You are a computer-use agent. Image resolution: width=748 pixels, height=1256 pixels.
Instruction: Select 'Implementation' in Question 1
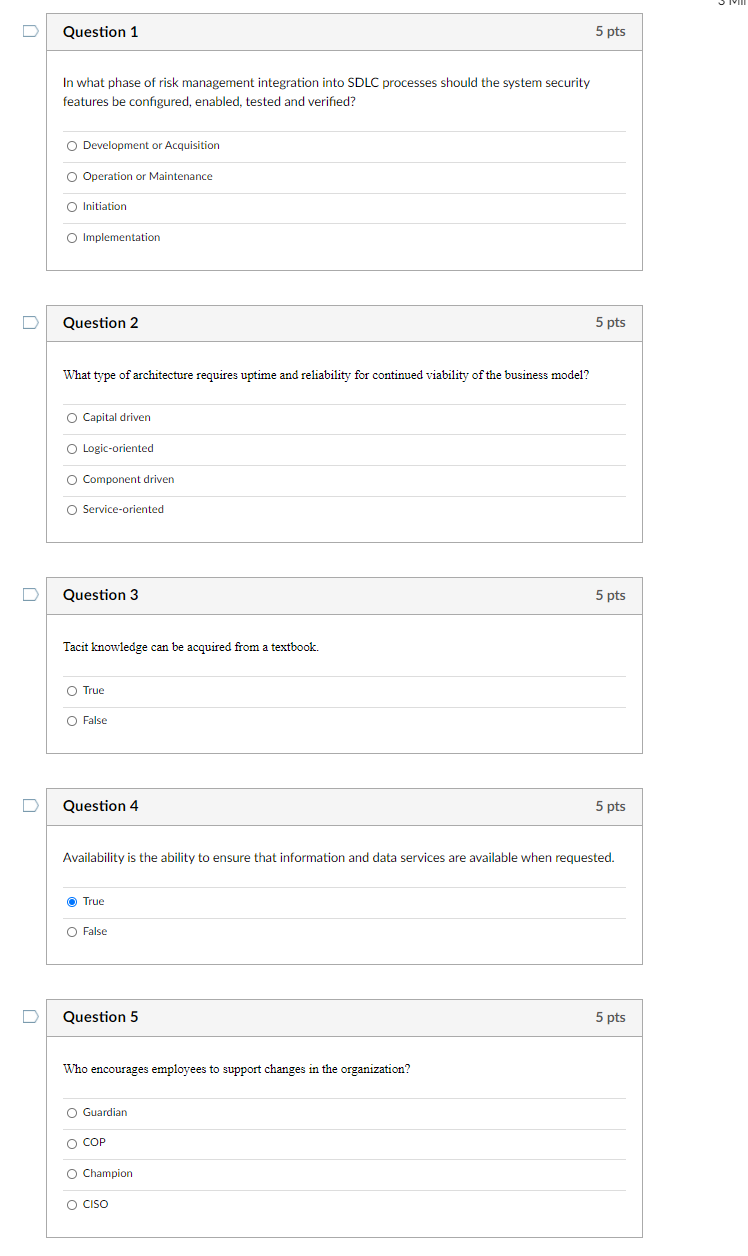71,238
